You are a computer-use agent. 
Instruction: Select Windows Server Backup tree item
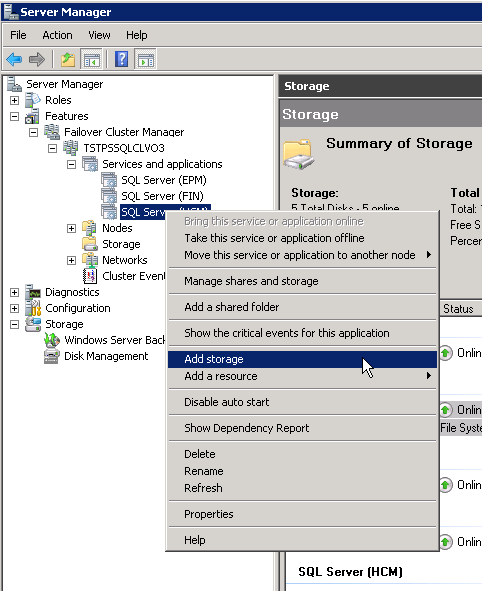115,340
